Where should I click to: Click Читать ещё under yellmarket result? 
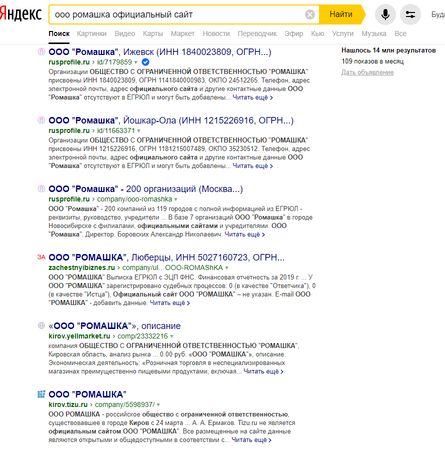[x=263, y=371]
